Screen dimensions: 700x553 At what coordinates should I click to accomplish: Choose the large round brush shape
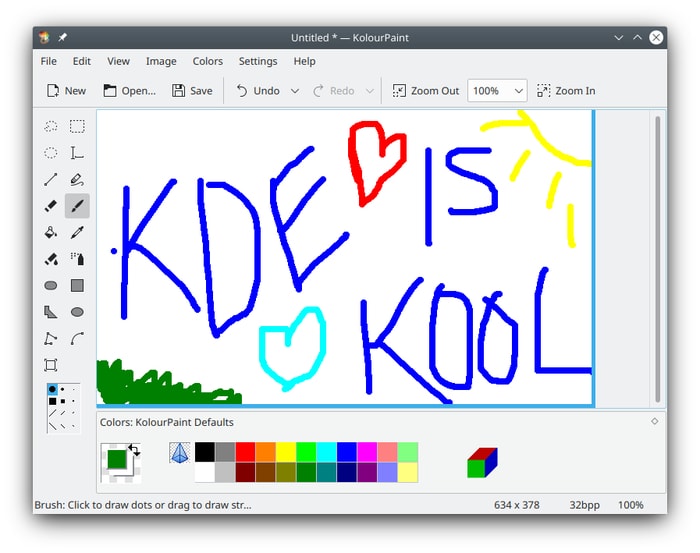click(x=52, y=389)
